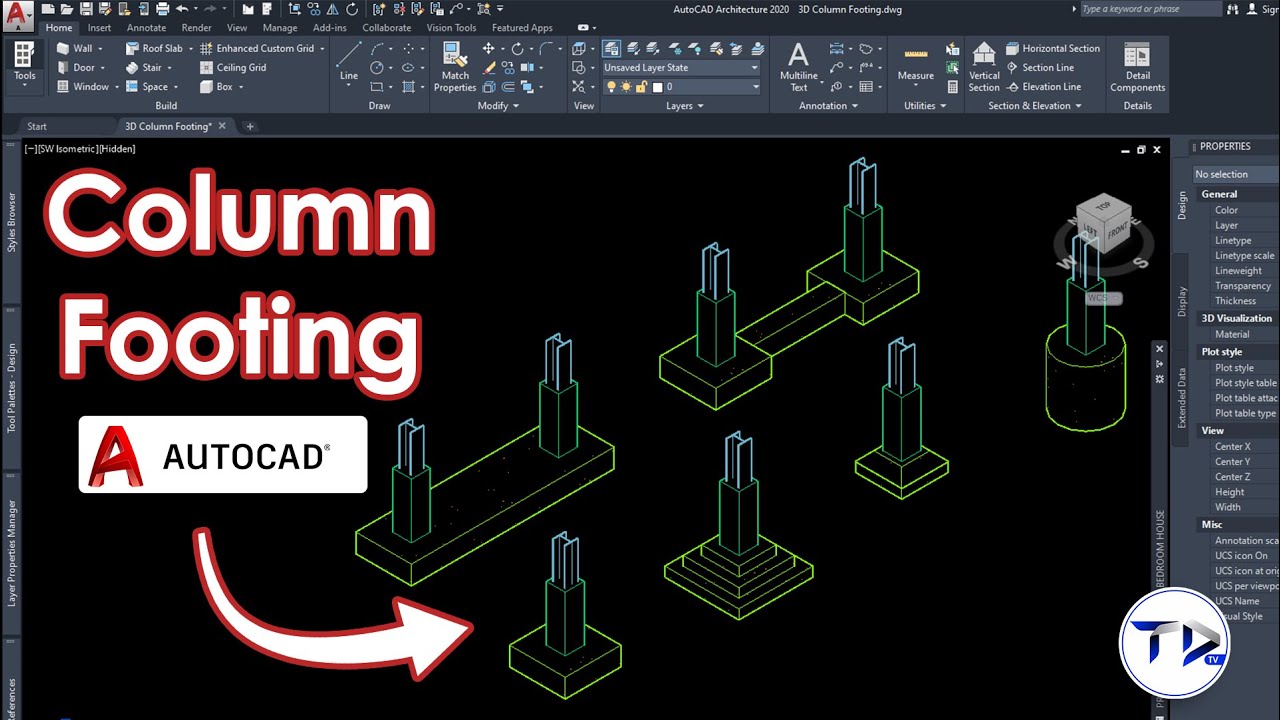
Task: Click the layer color white swatch
Action: [x=657, y=87]
